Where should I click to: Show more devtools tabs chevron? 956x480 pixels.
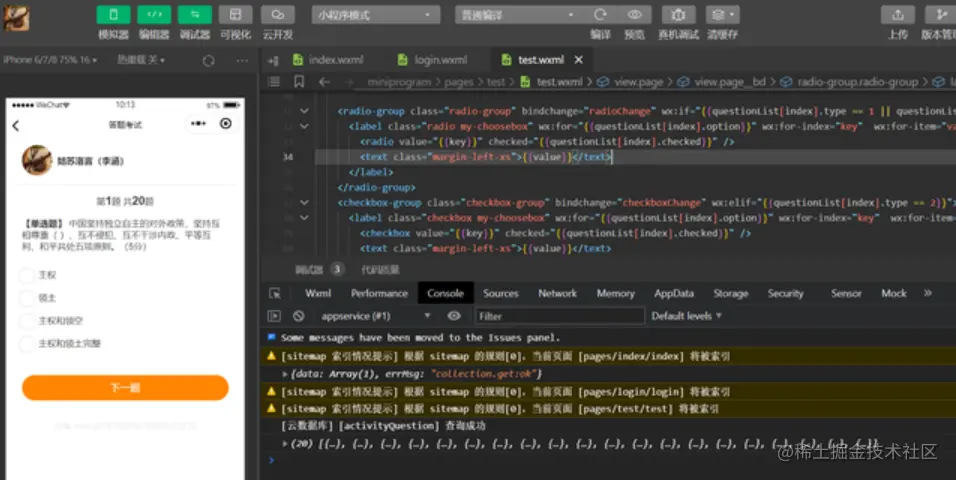[x=928, y=293]
